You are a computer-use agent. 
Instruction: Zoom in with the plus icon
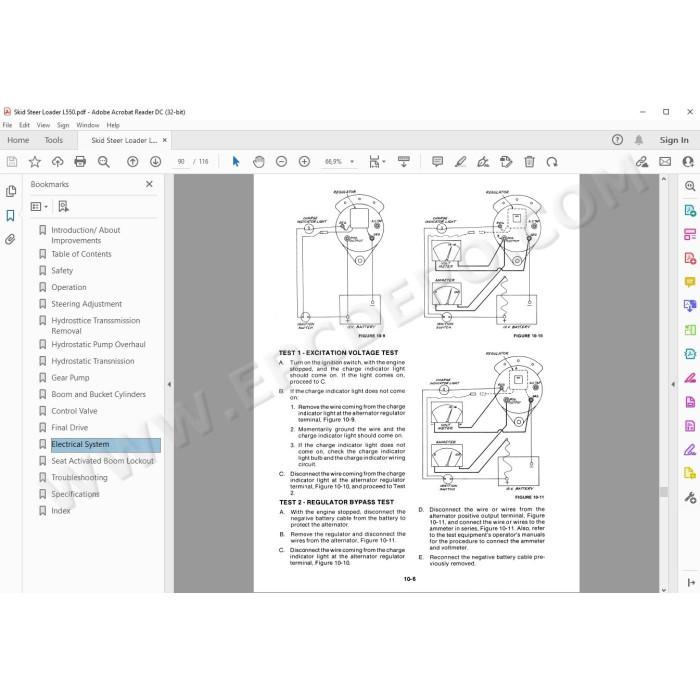pyautogui.click(x=304, y=162)
